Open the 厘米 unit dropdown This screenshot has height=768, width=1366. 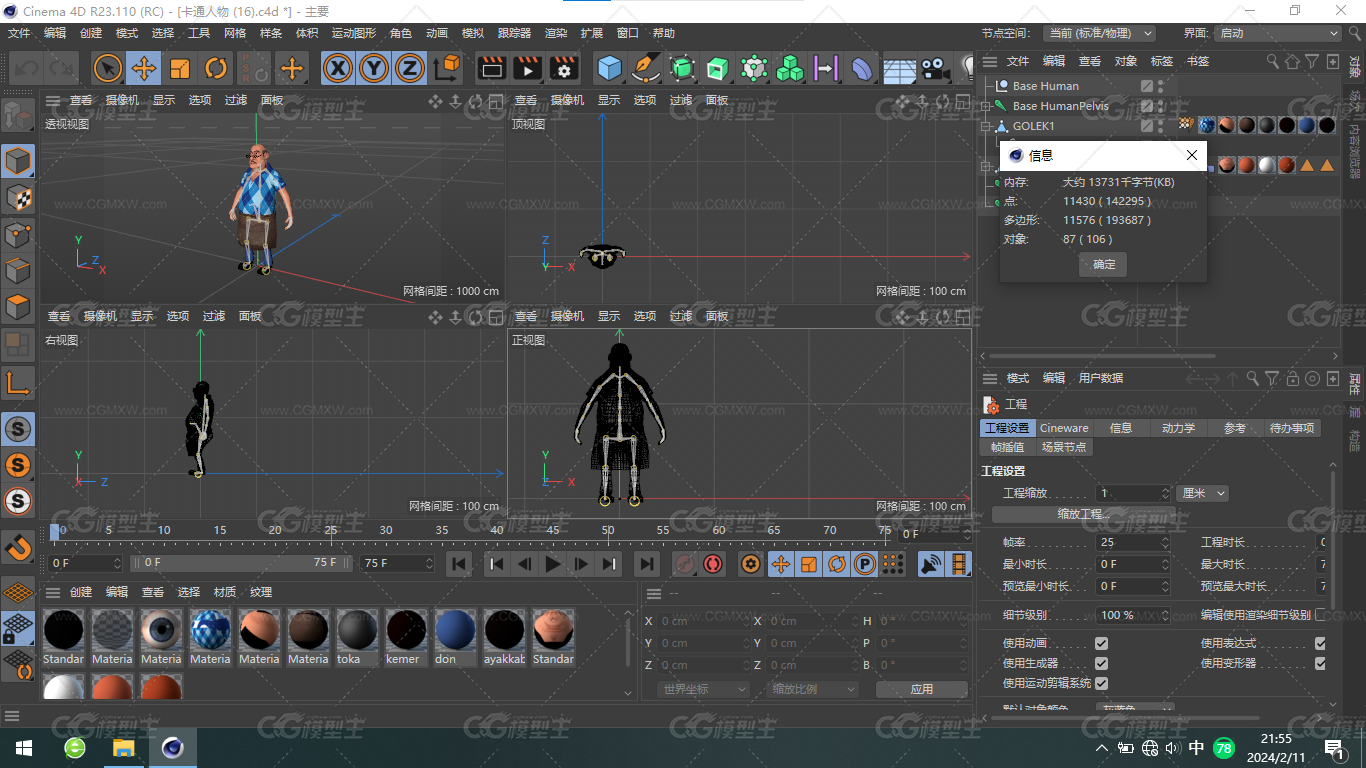[x=1203, y=493]
